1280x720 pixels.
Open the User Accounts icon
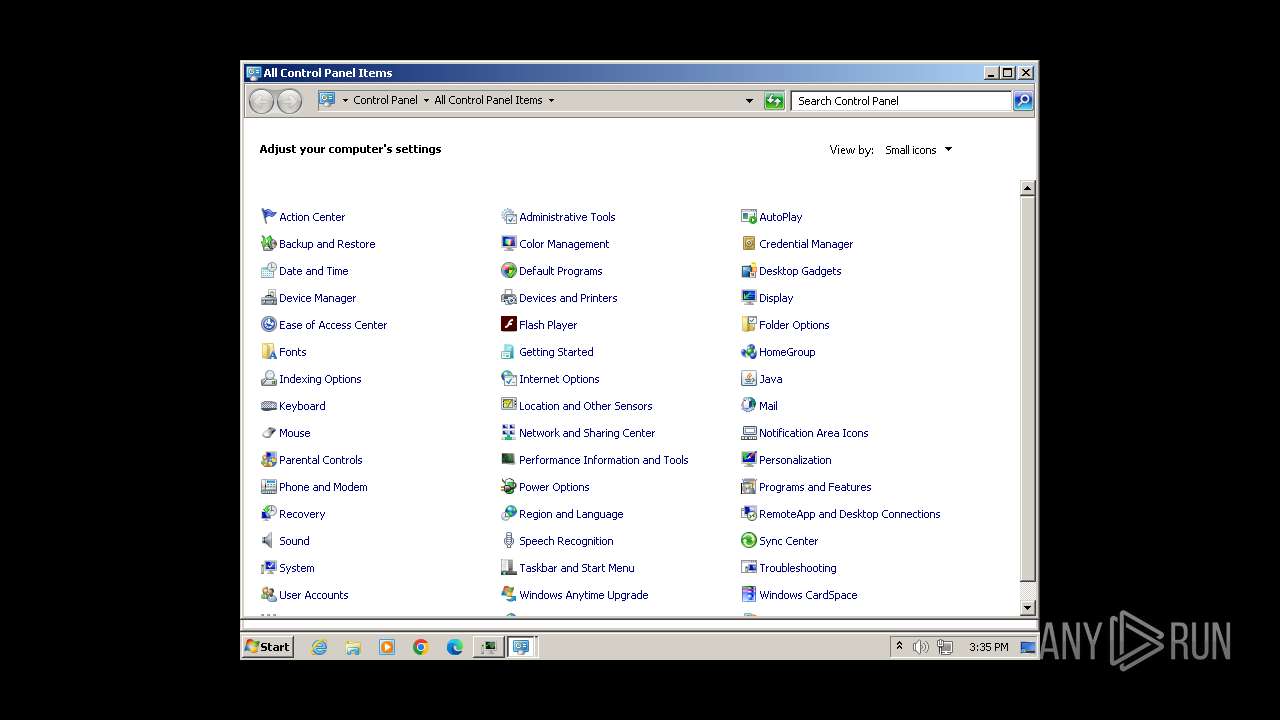[x=268, y=594]
